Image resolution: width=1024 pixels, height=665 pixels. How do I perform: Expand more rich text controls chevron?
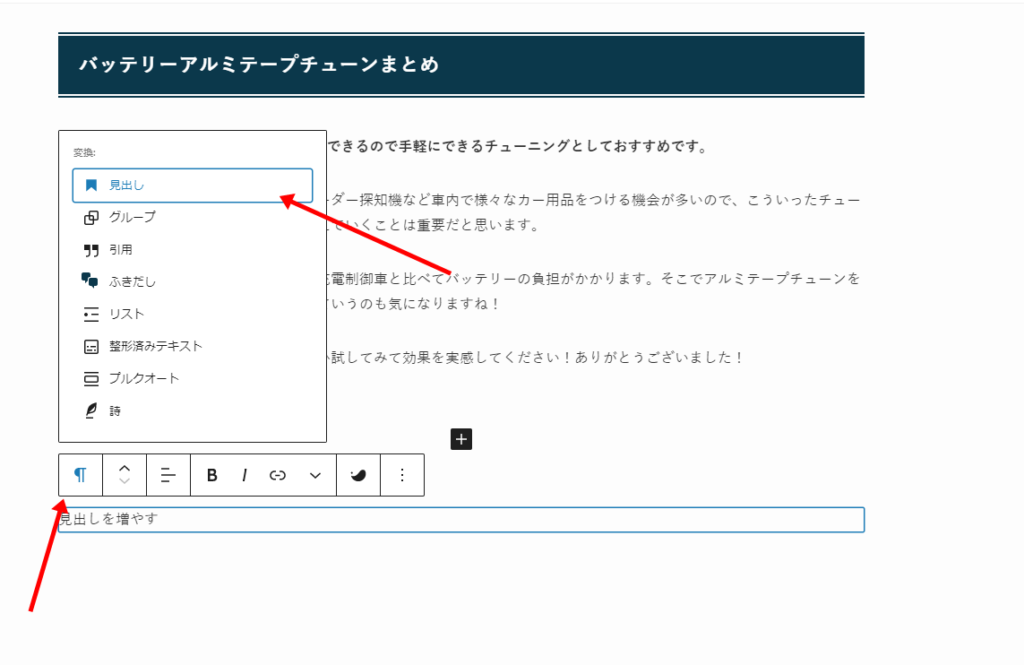pyautogui.click(x=315, y=475)
